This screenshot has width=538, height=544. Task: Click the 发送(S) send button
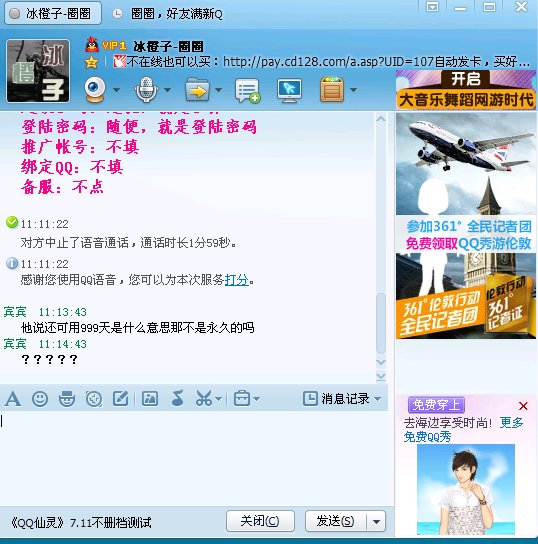(335, 521)
